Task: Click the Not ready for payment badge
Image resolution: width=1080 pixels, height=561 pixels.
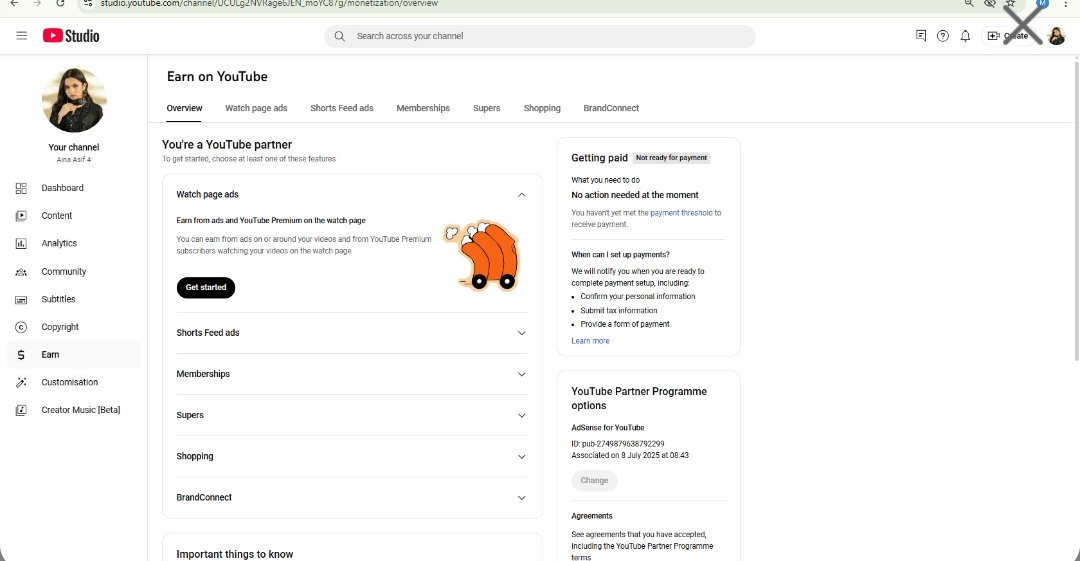Action: (x=672, y=158)
